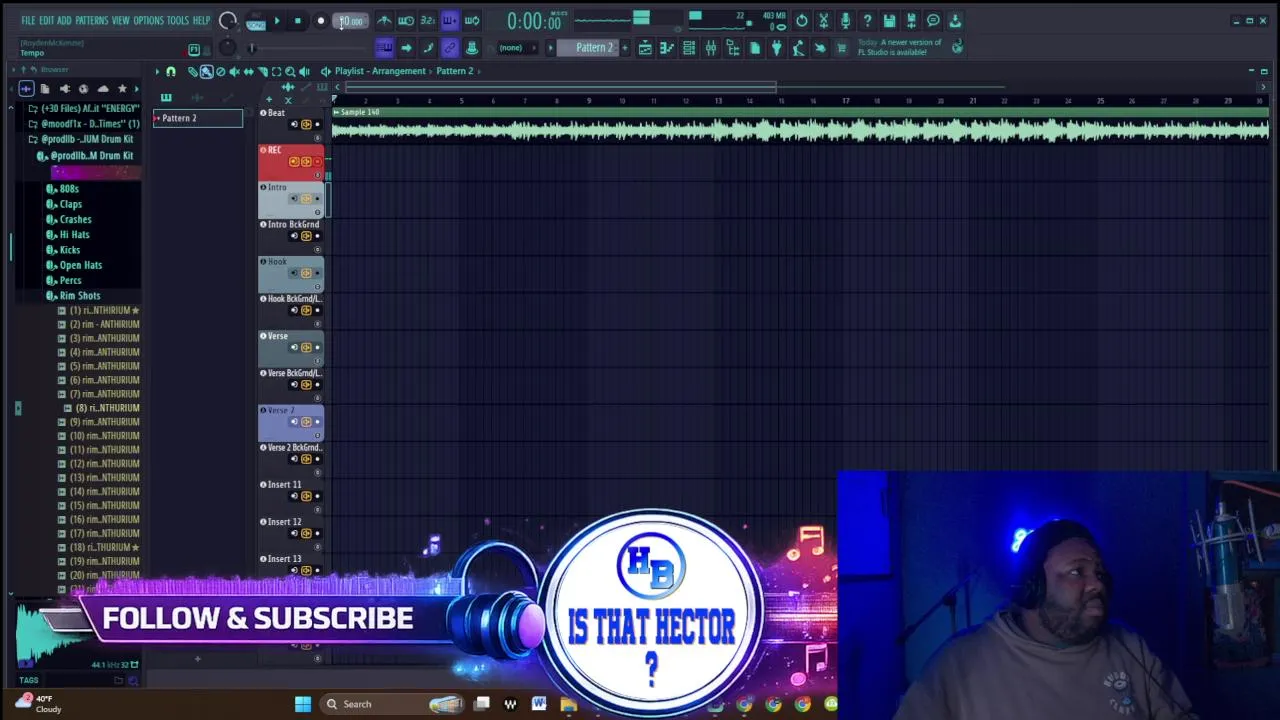The height and width of the screenshot is (720, 1280).
Task: Save the project with floppy disk icon
Action: point(889,20)
